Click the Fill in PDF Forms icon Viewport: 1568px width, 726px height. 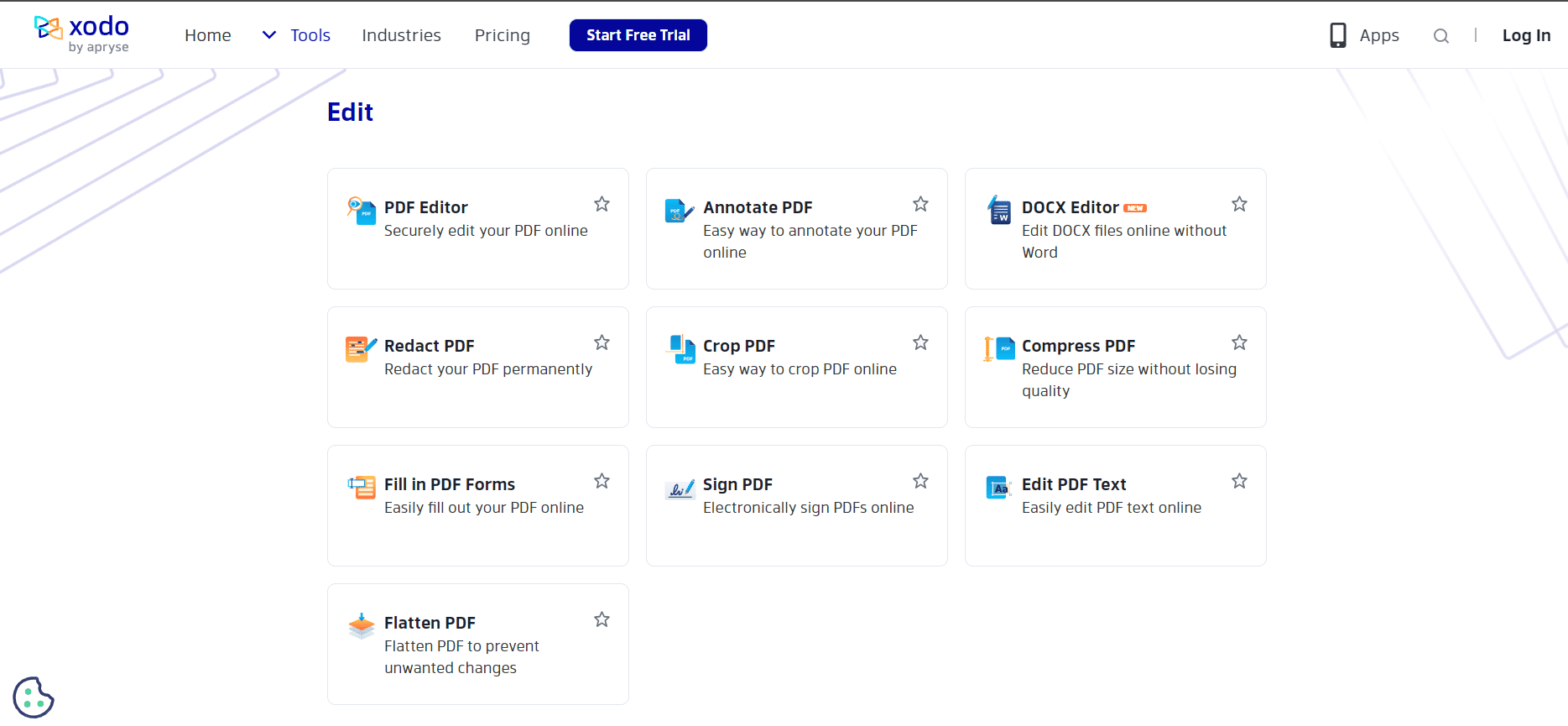362,487
